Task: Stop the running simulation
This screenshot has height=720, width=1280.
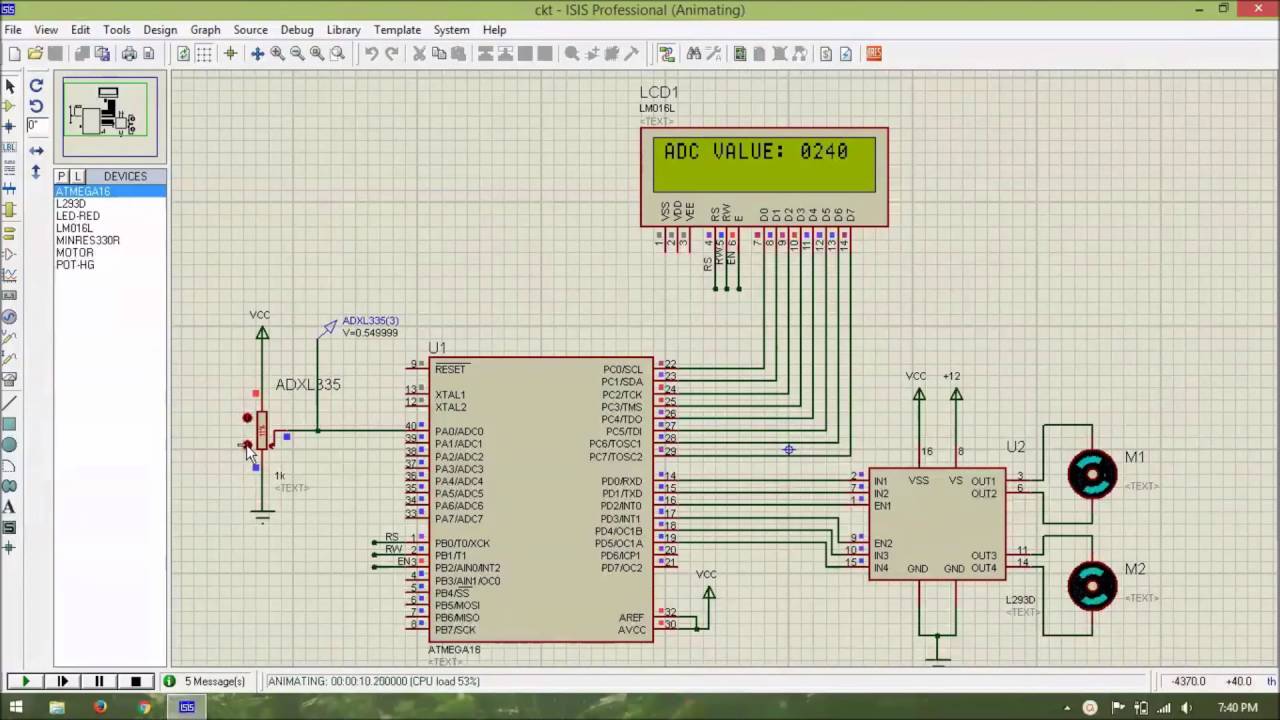Action: [x=136, y=681]
